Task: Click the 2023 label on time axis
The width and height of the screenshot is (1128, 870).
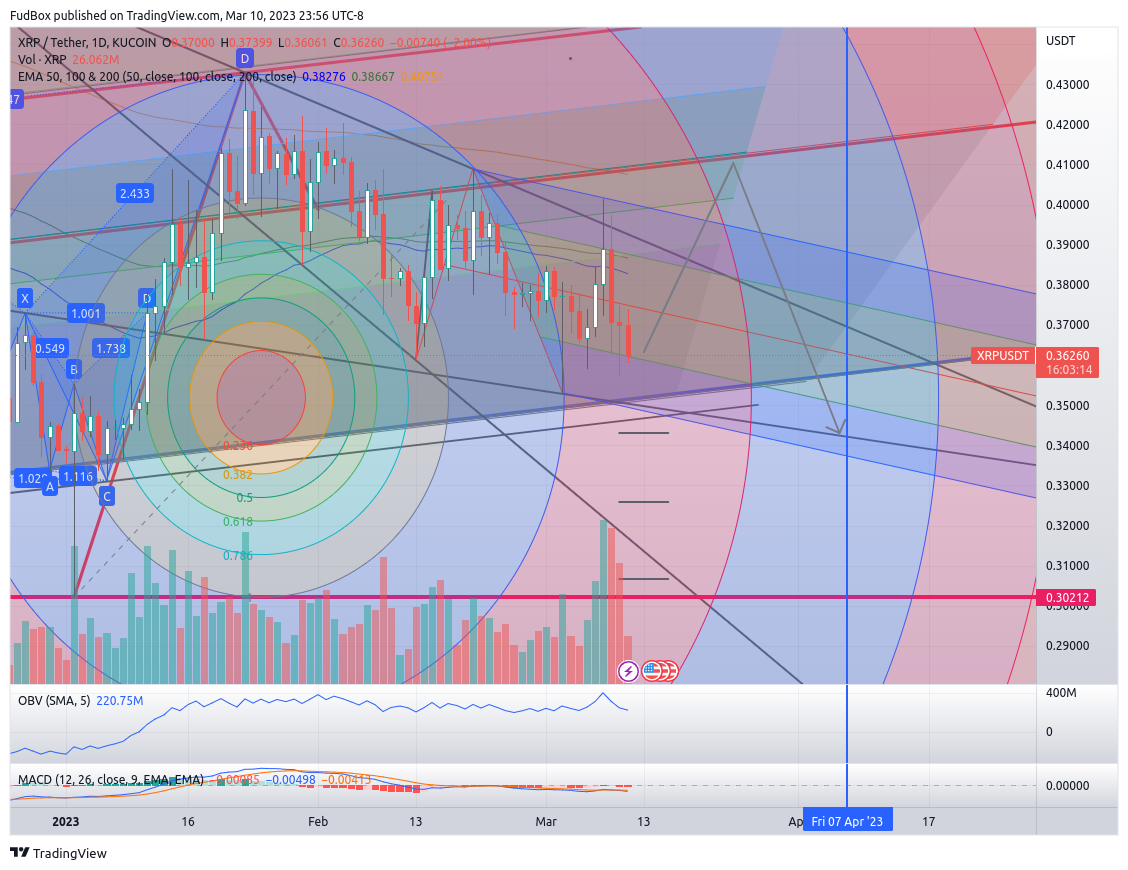Action: pyautogui.click(x=65, y=821)
